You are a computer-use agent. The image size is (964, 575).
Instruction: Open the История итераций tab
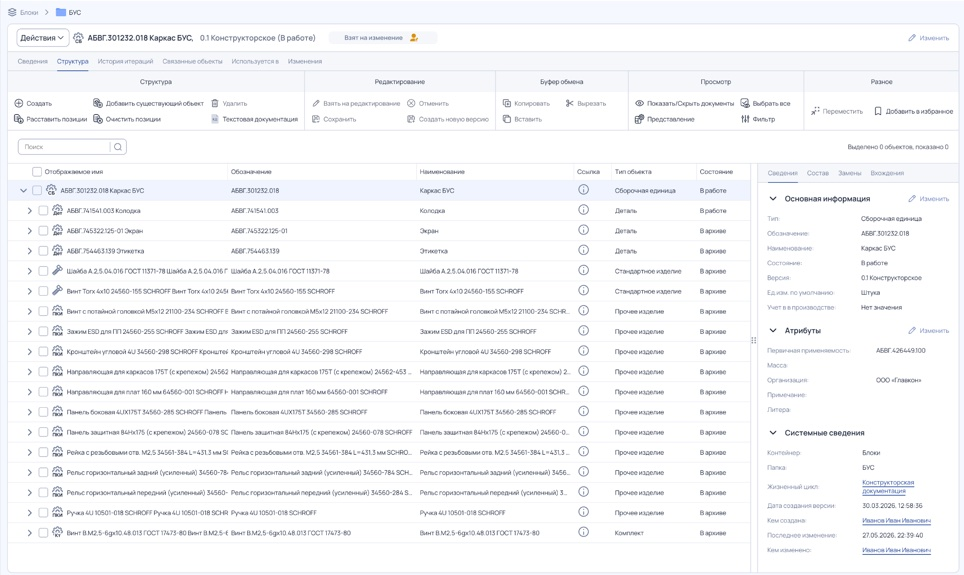(x=125, y=61)
